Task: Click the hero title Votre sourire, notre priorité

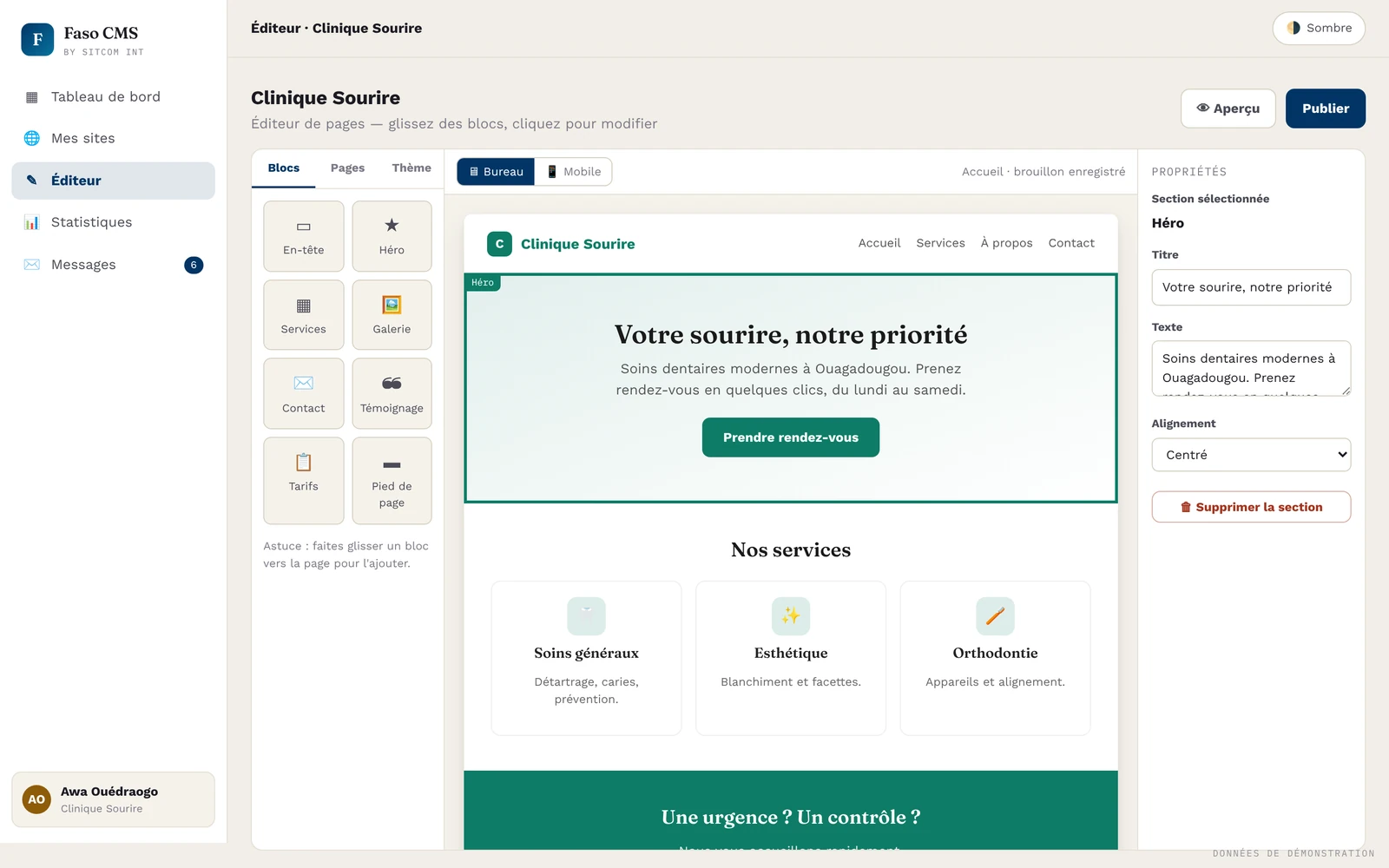Action: click(x=791, y=335)
